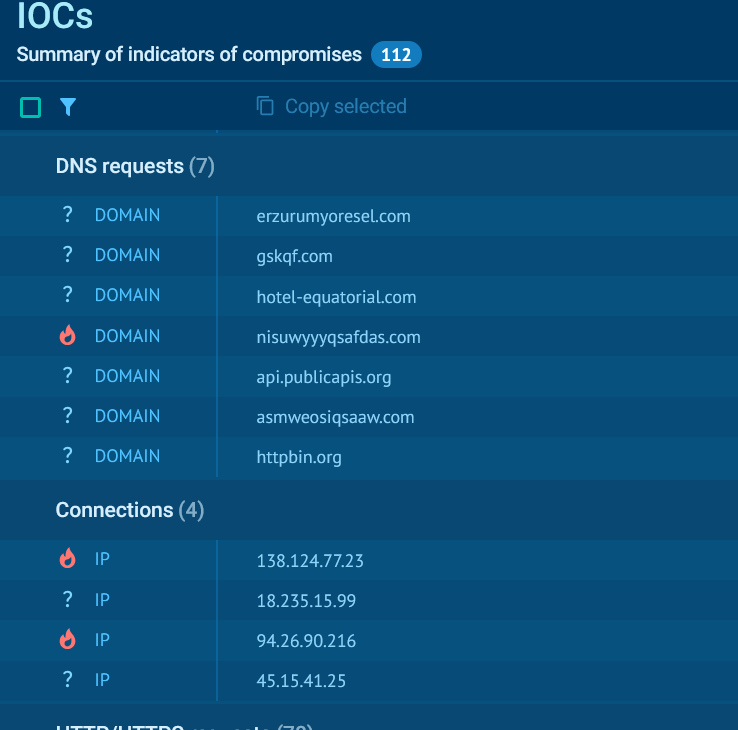Open the IOC filter funnel
Image resolution: width=738 pixels, height=730 pixels.
(x=68, y=107)
